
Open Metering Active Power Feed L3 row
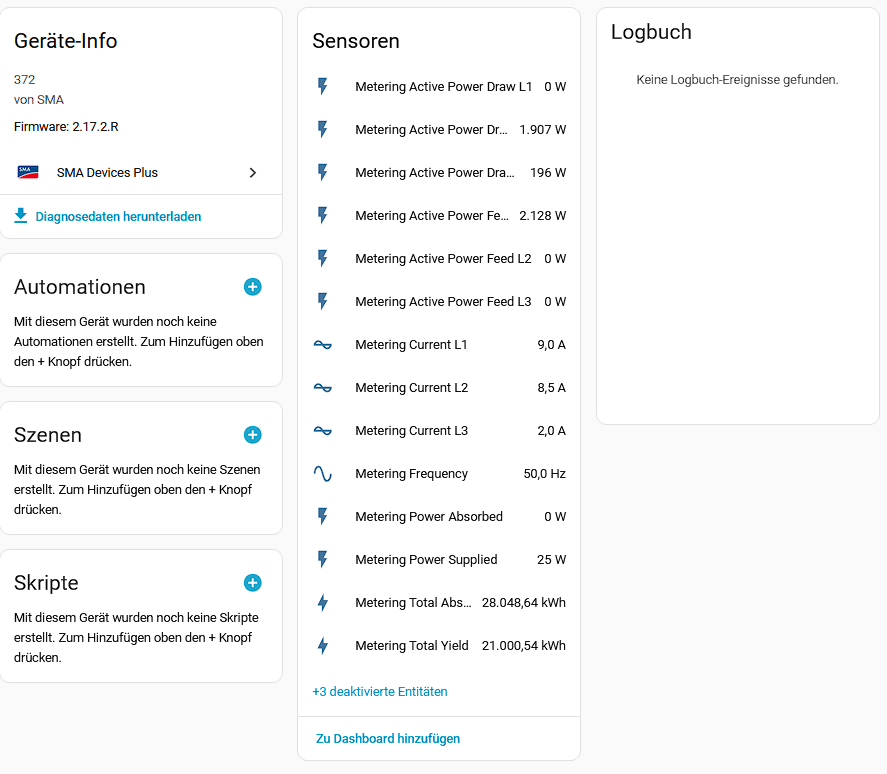point(443,302)
